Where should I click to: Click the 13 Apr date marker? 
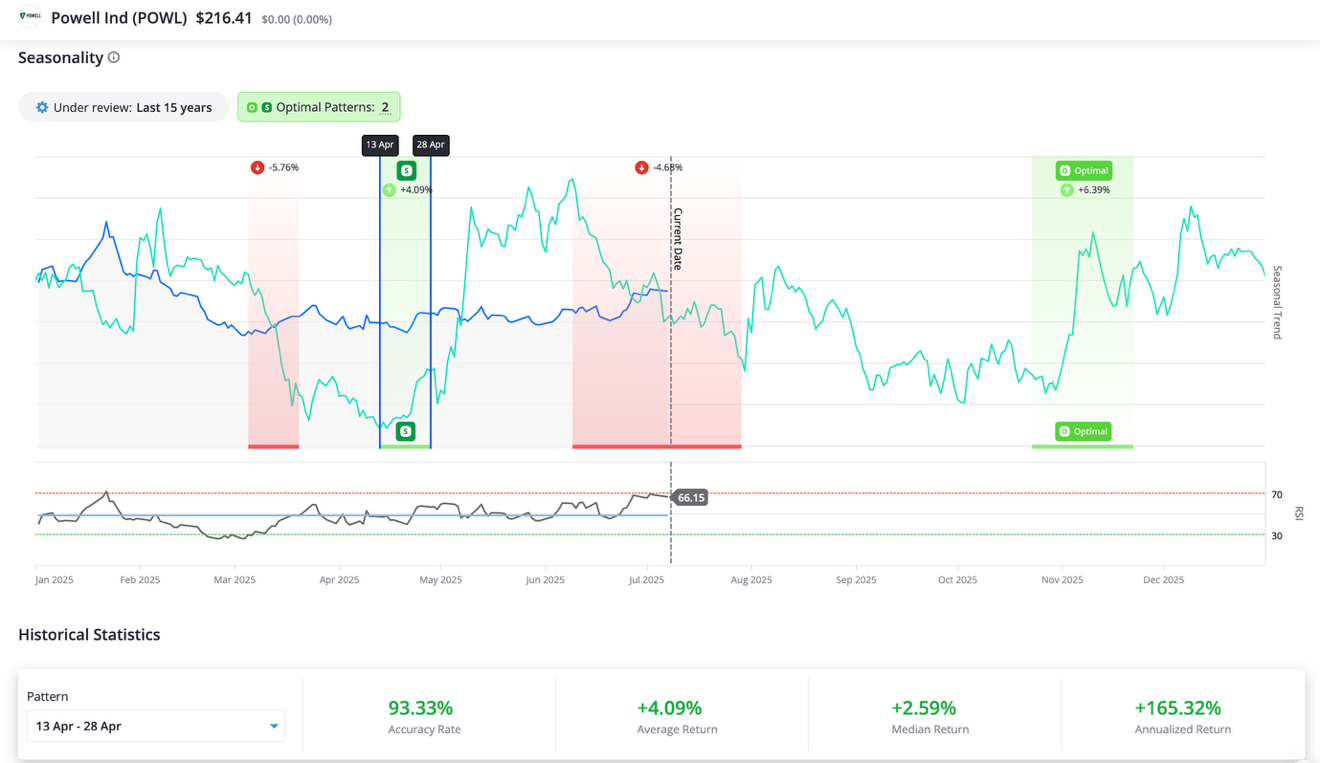click(380, 145)
